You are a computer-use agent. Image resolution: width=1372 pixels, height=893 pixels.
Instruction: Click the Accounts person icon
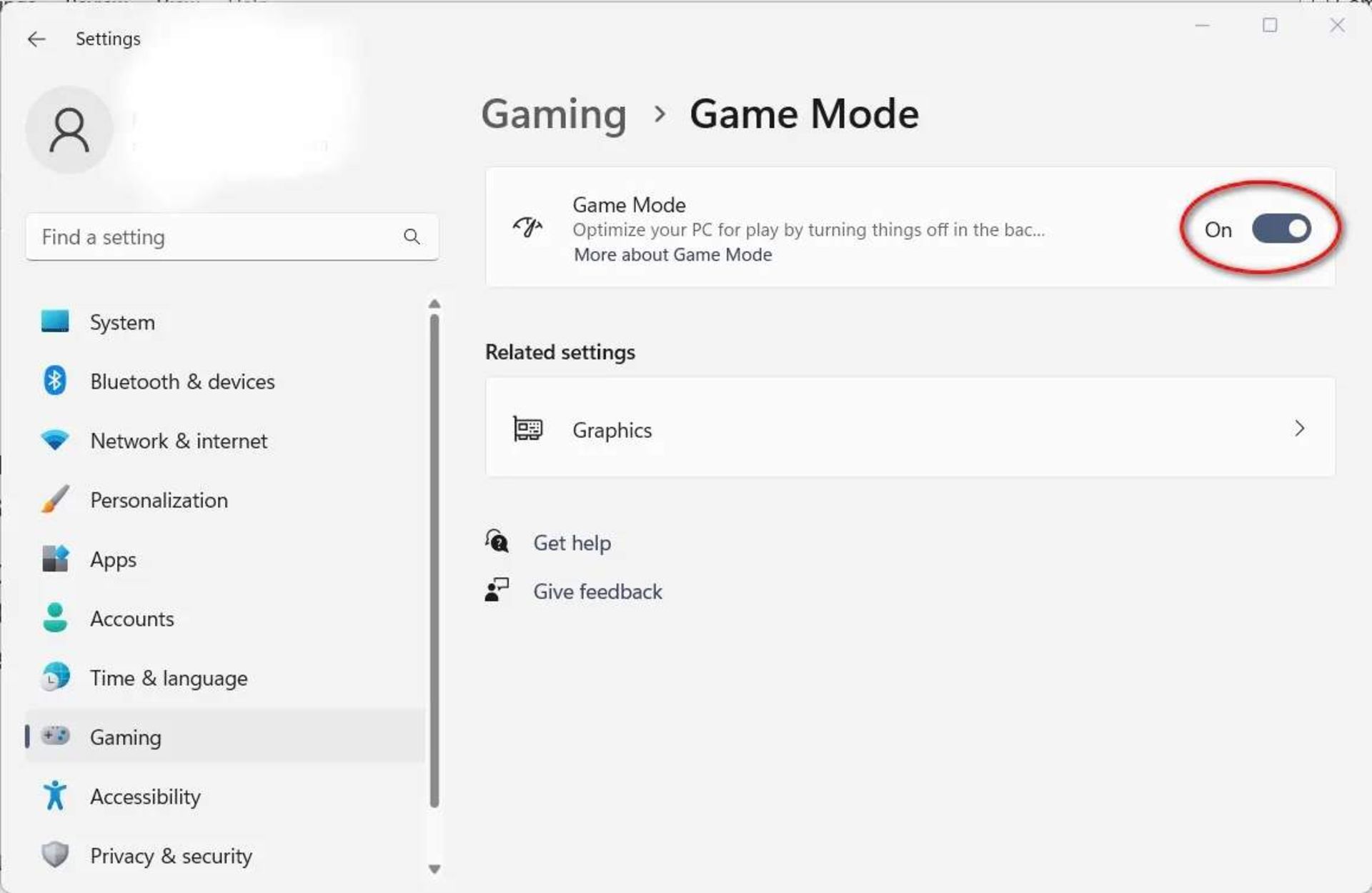click(55, 618)
